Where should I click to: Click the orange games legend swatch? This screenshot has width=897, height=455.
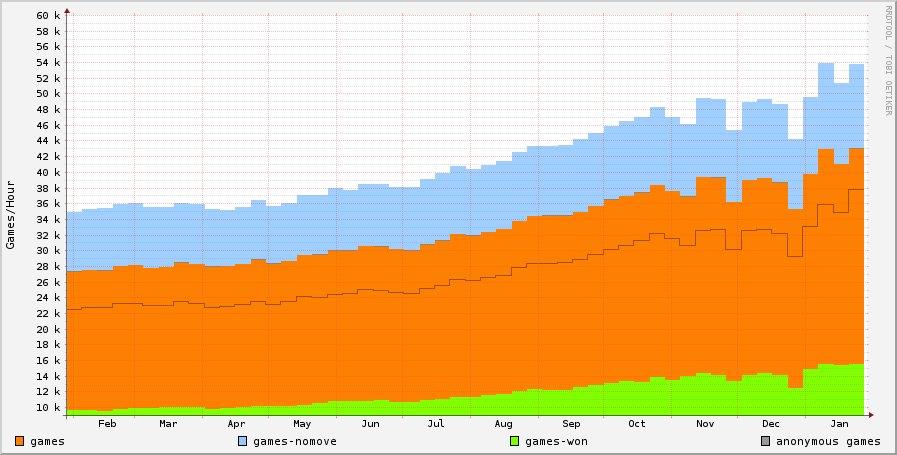20,441
